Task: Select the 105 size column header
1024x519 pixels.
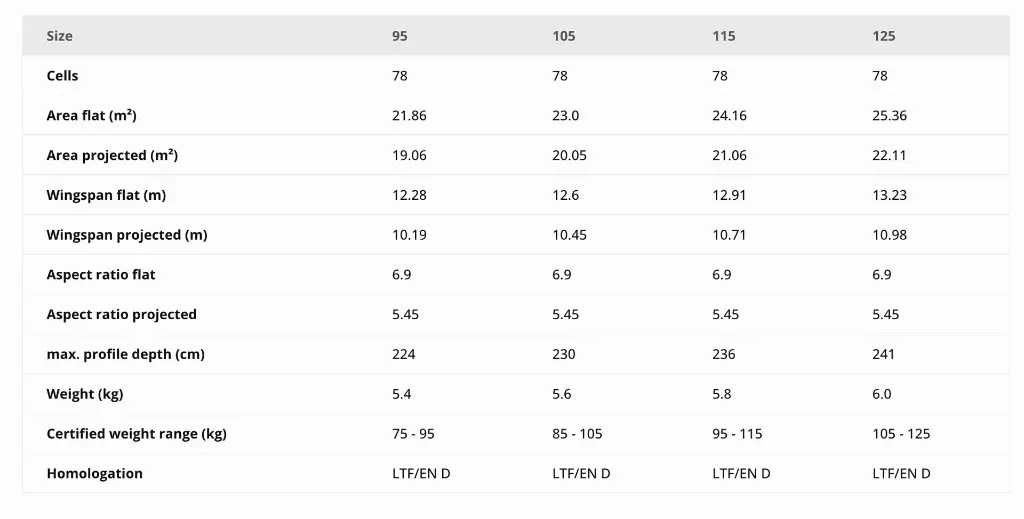Action: 564,36
